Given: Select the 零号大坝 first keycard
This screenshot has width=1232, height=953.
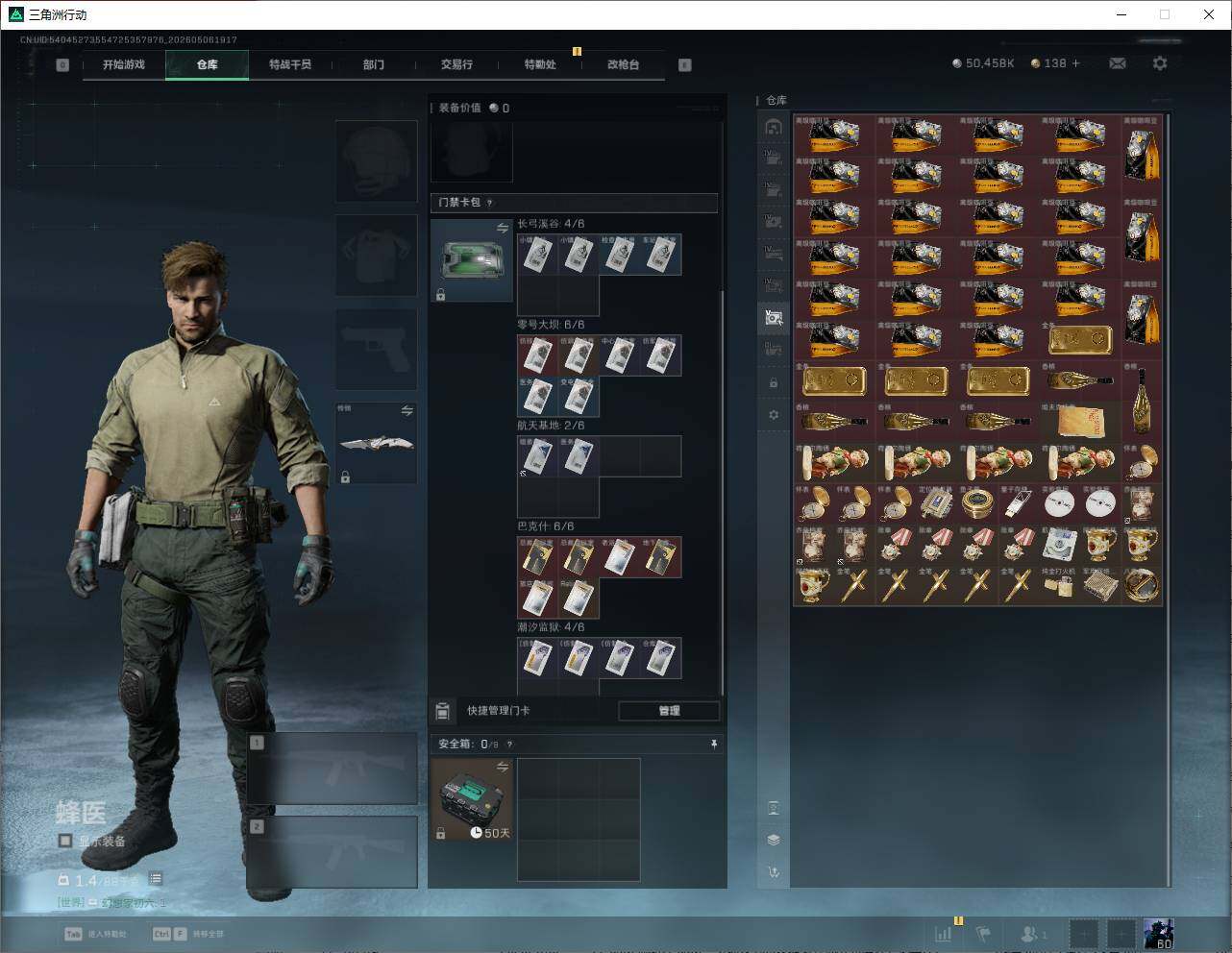Looking at the screenshot, I should pyautogui.click(x=538, y=355).
